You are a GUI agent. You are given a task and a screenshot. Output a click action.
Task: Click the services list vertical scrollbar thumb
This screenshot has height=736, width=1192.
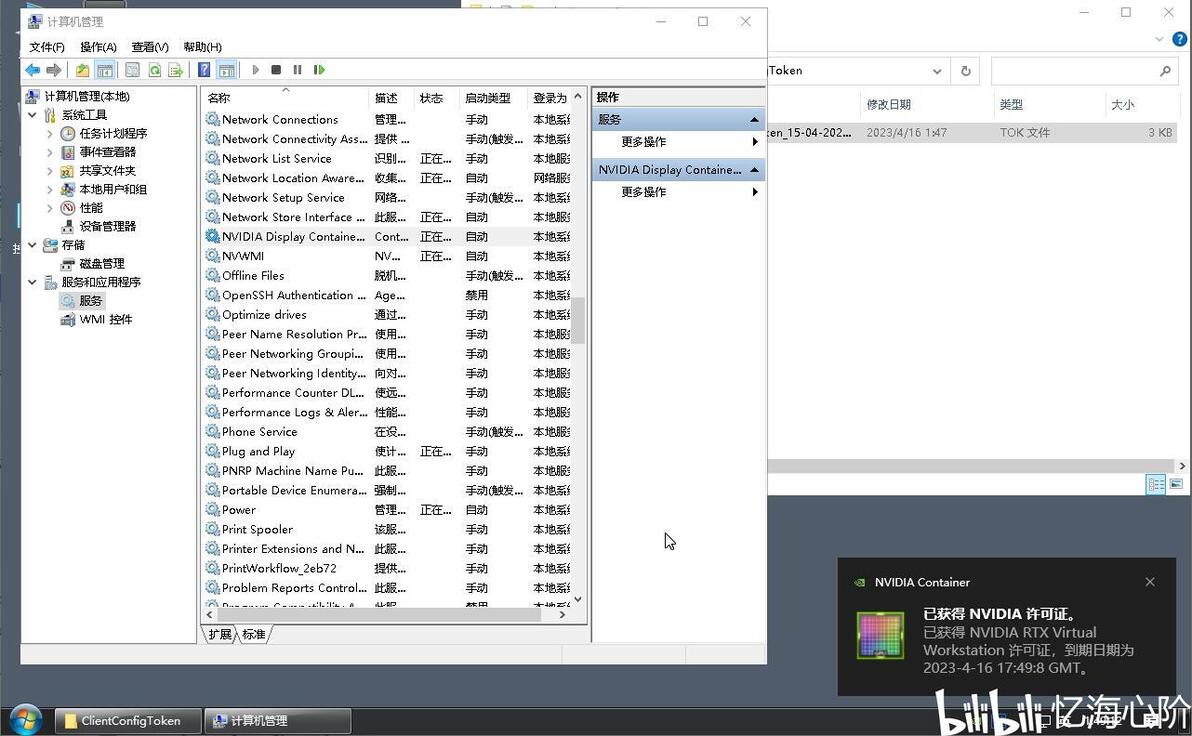click(x=579, y=320)
